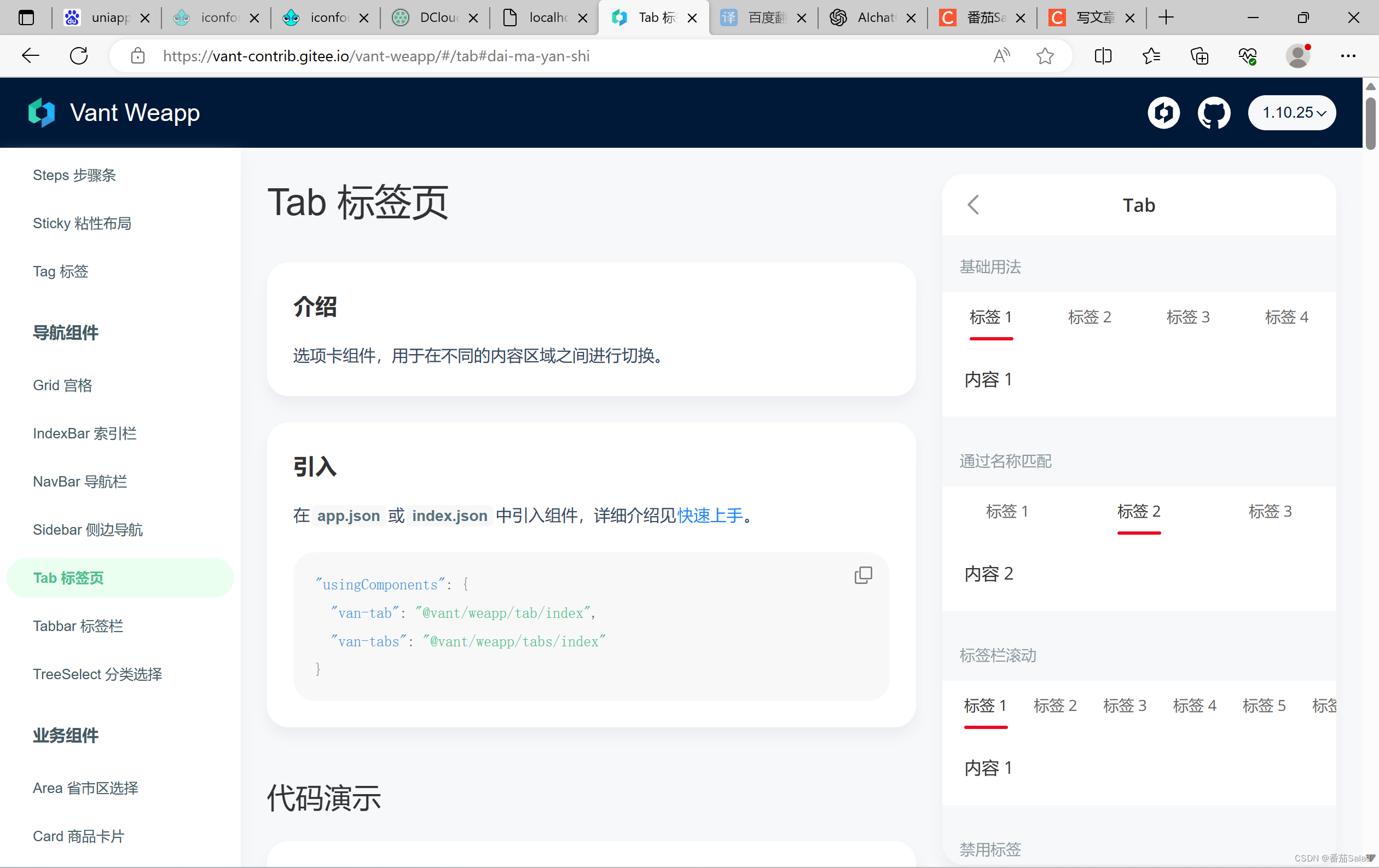The width and height of the screenshot is (1379, 868).
Task: Open browser settings and more menu
Action: 1348,56
